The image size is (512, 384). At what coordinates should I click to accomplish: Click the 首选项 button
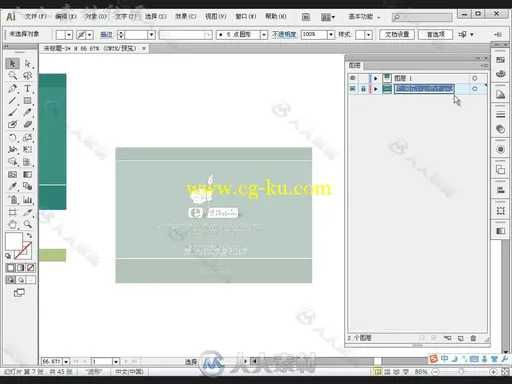(x=435, y=34)
